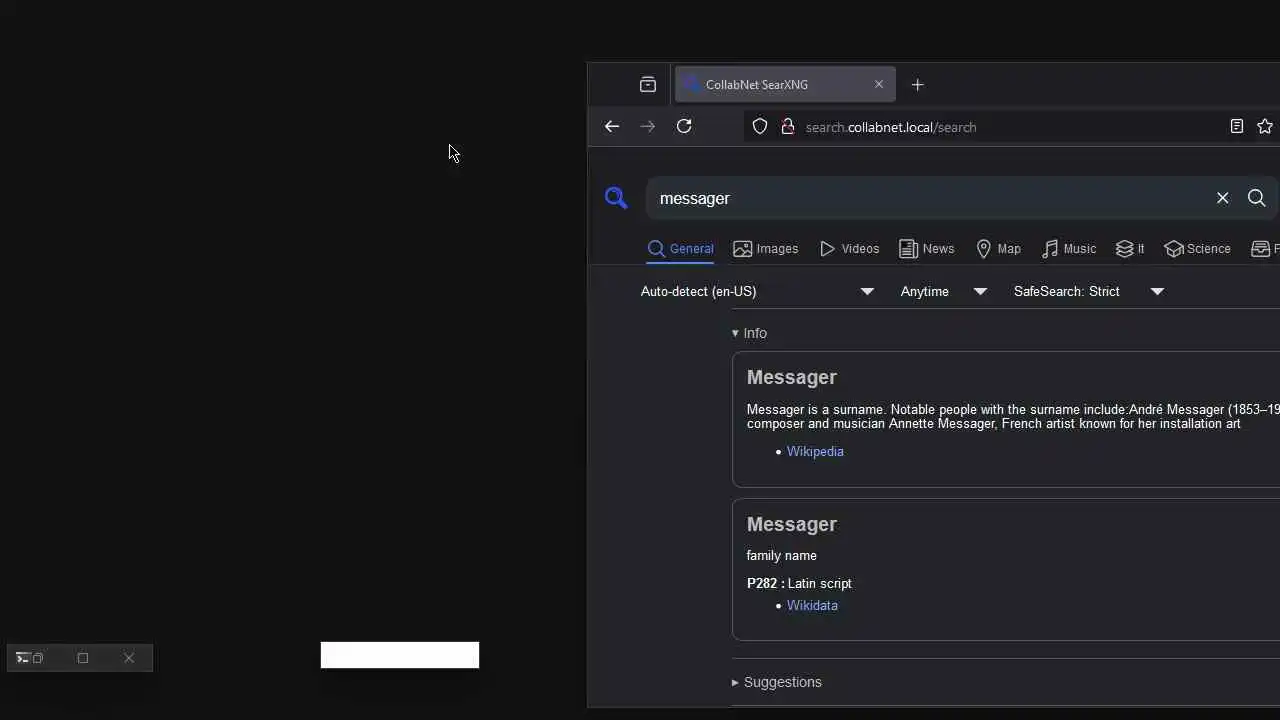The width and height of the screenshot is (1280, 720).
Task: Click the first Messager infobox heading
Action: [x=791, y=377]
